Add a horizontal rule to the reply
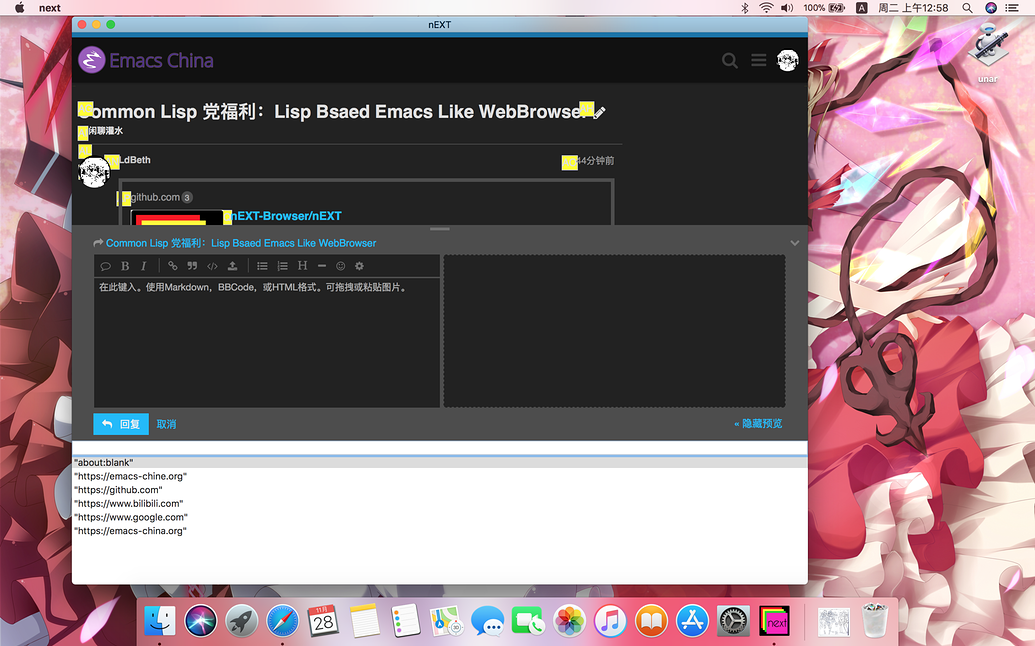 [320, 266]
